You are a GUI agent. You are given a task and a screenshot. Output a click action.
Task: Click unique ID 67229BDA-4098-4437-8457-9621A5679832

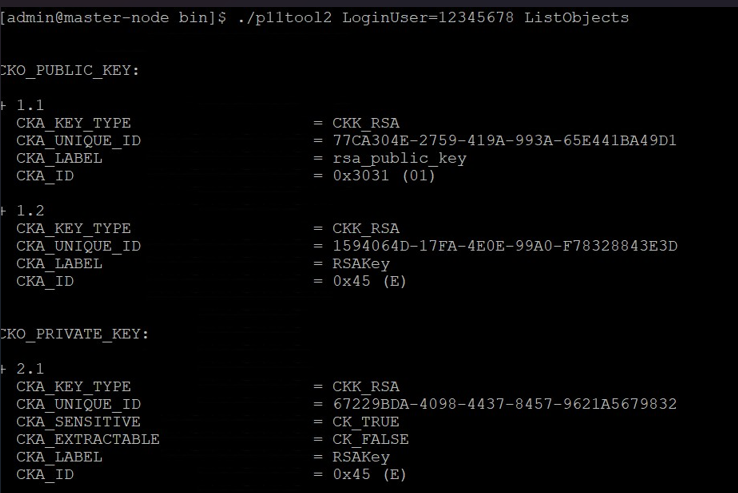pos(505,404)
